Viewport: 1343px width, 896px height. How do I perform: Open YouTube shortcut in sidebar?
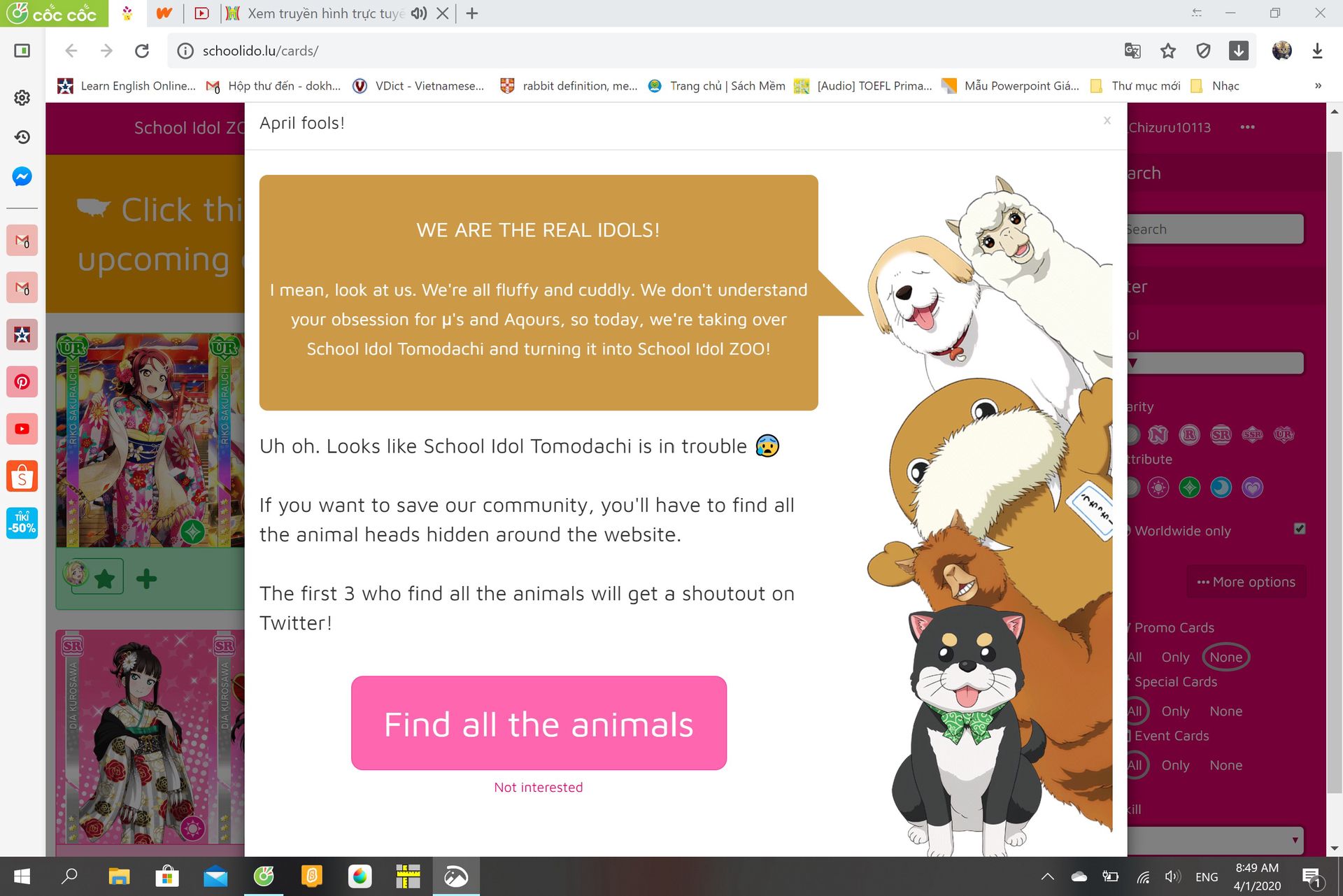click(x=22, y=429)
